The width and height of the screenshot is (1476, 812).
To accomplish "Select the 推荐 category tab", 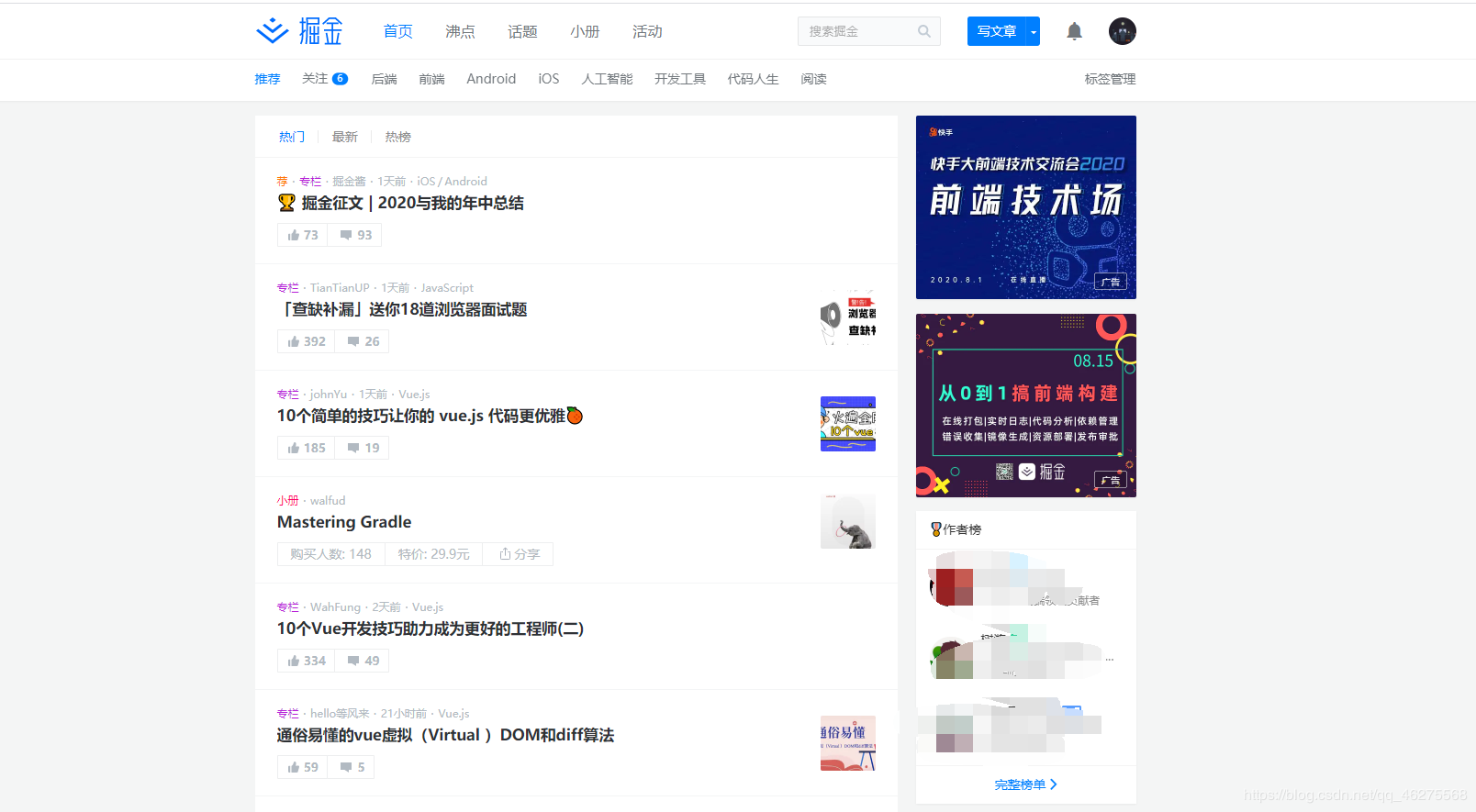I will (x=267, y=79).
